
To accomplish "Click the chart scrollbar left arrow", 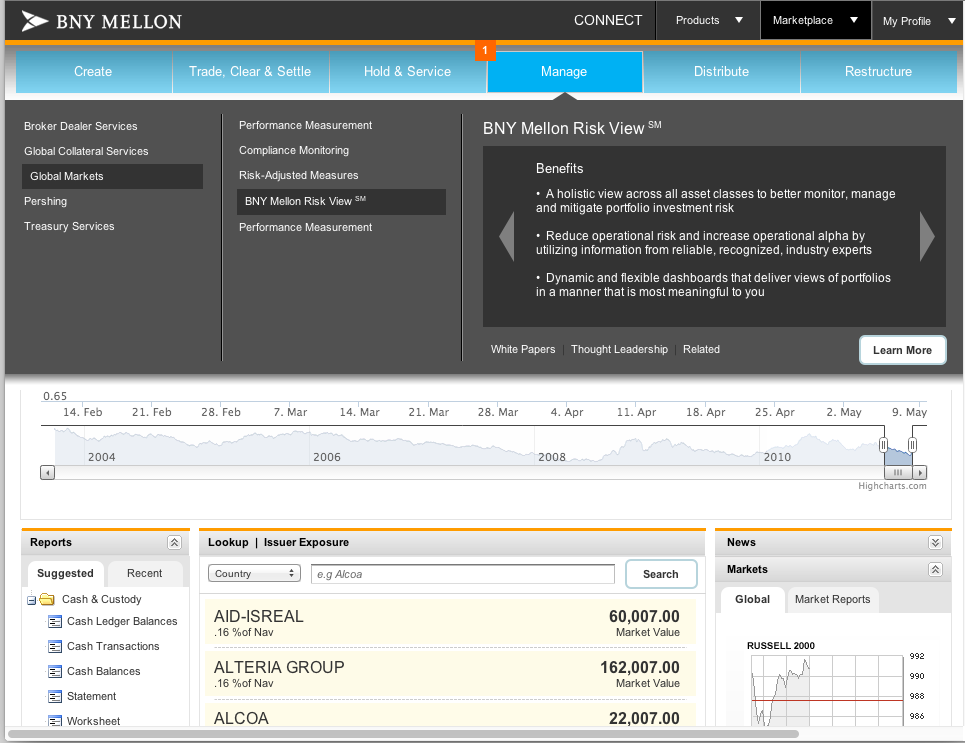I will [47, 473].
